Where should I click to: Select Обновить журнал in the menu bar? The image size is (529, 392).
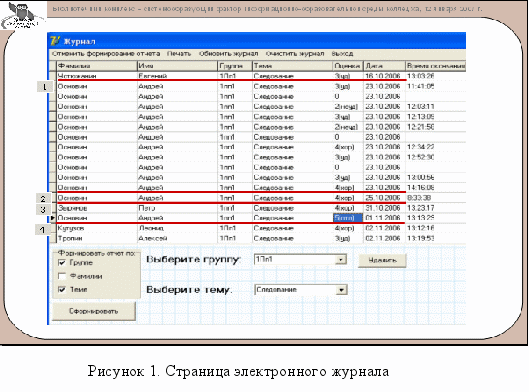(x=228, y=54)
